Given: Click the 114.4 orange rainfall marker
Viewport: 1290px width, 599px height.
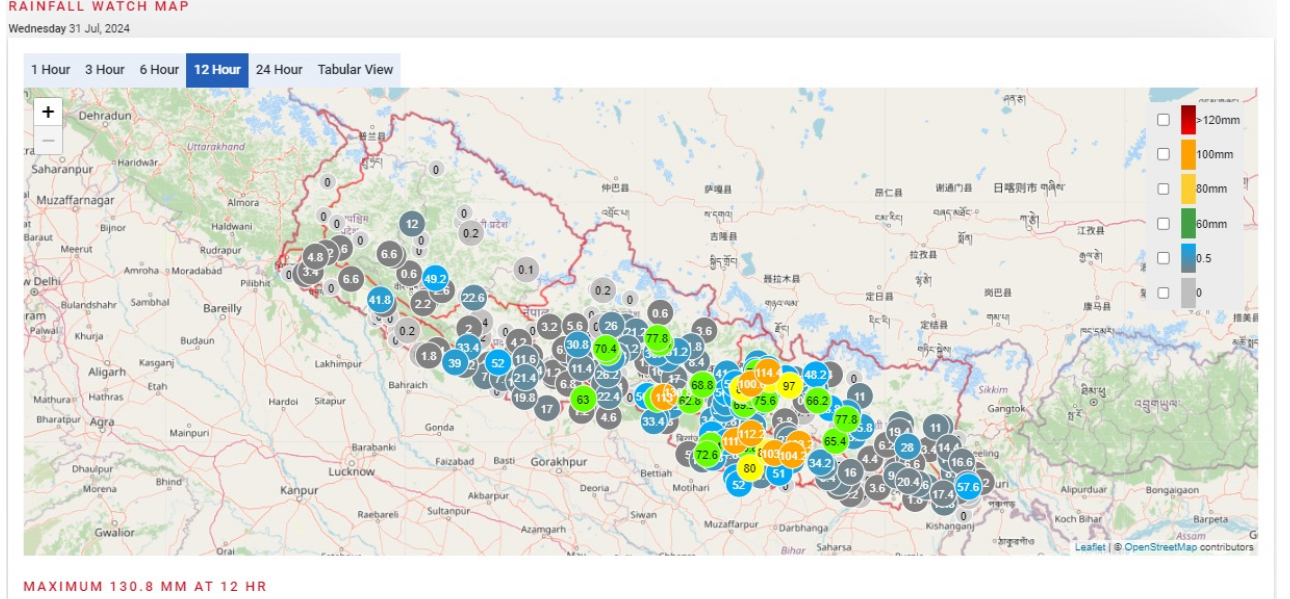Looking at the screenshot, I should pyautogui.click(x=767, y=372).
